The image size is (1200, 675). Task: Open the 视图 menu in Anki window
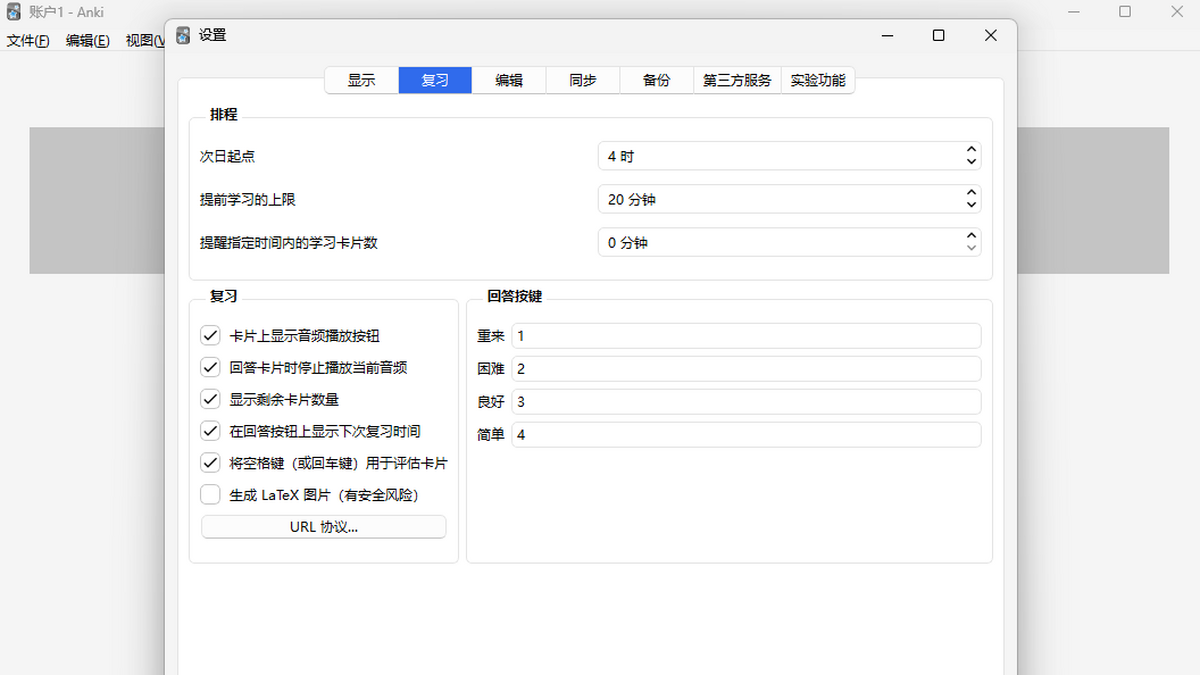pyautogui.click(x=144, y=41)
